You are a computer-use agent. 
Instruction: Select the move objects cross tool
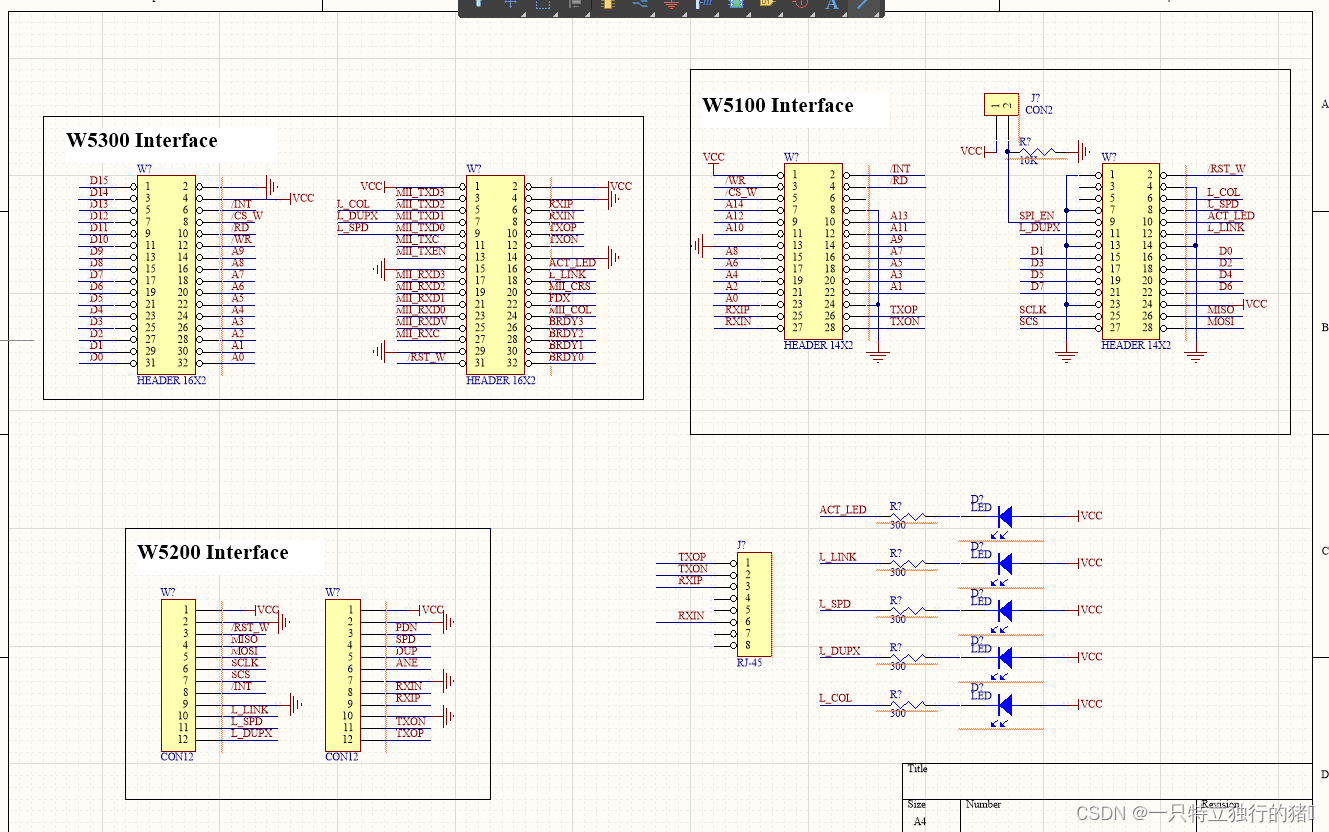pyautogui.click(x=510, y=5)
